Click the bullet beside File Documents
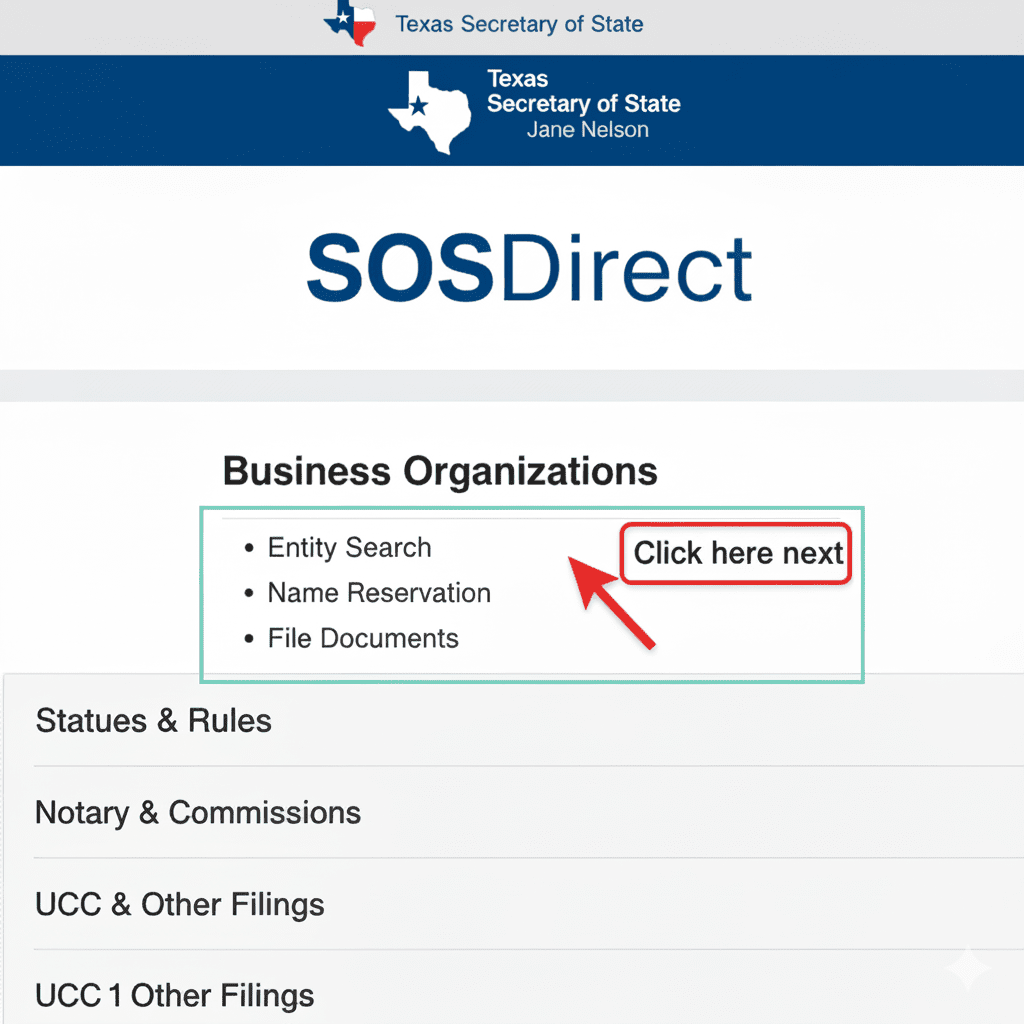This screenshot has height=1024, width=1024. coord(250,640)
